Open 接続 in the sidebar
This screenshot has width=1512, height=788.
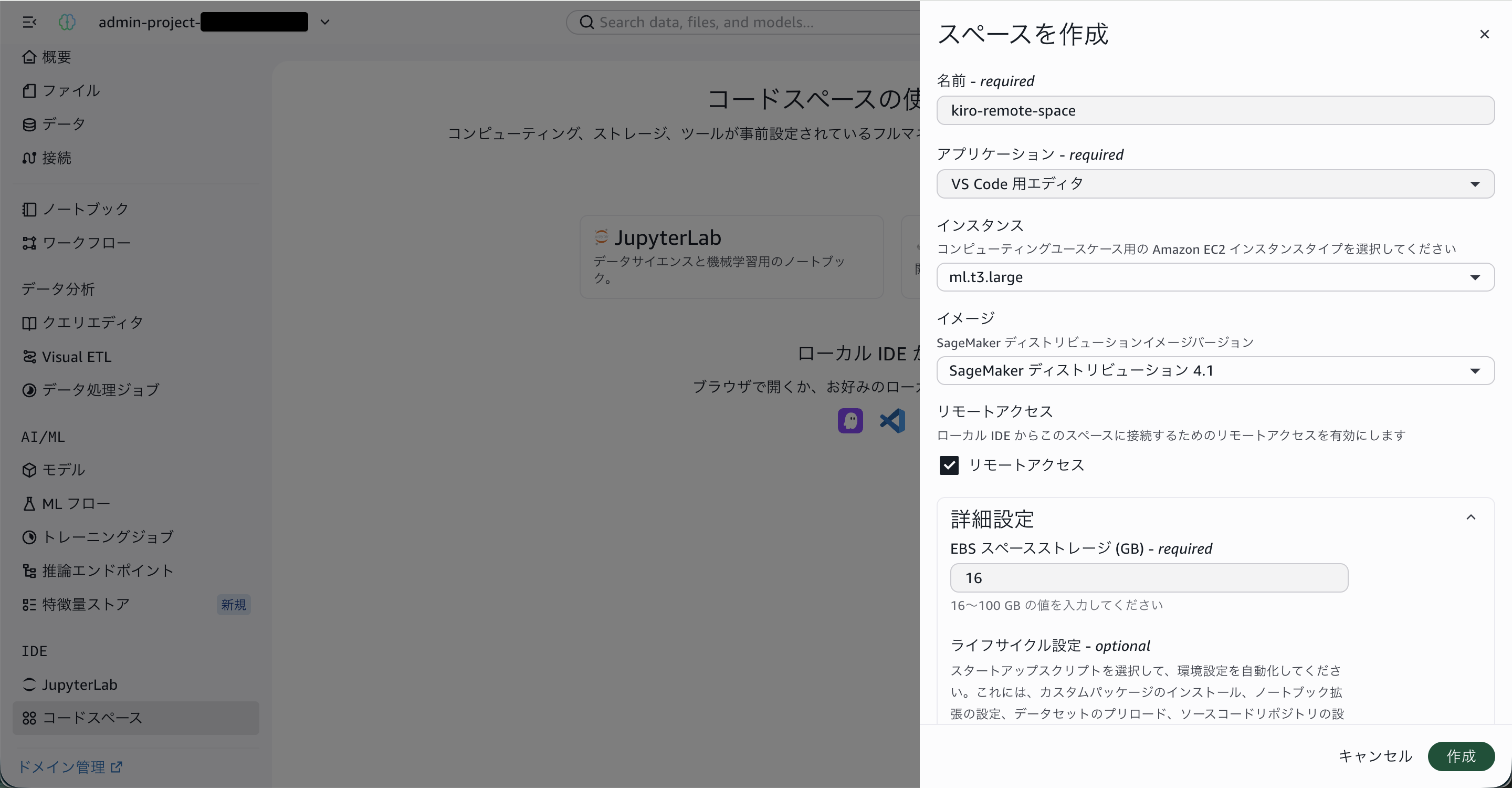tap(56, 158)
